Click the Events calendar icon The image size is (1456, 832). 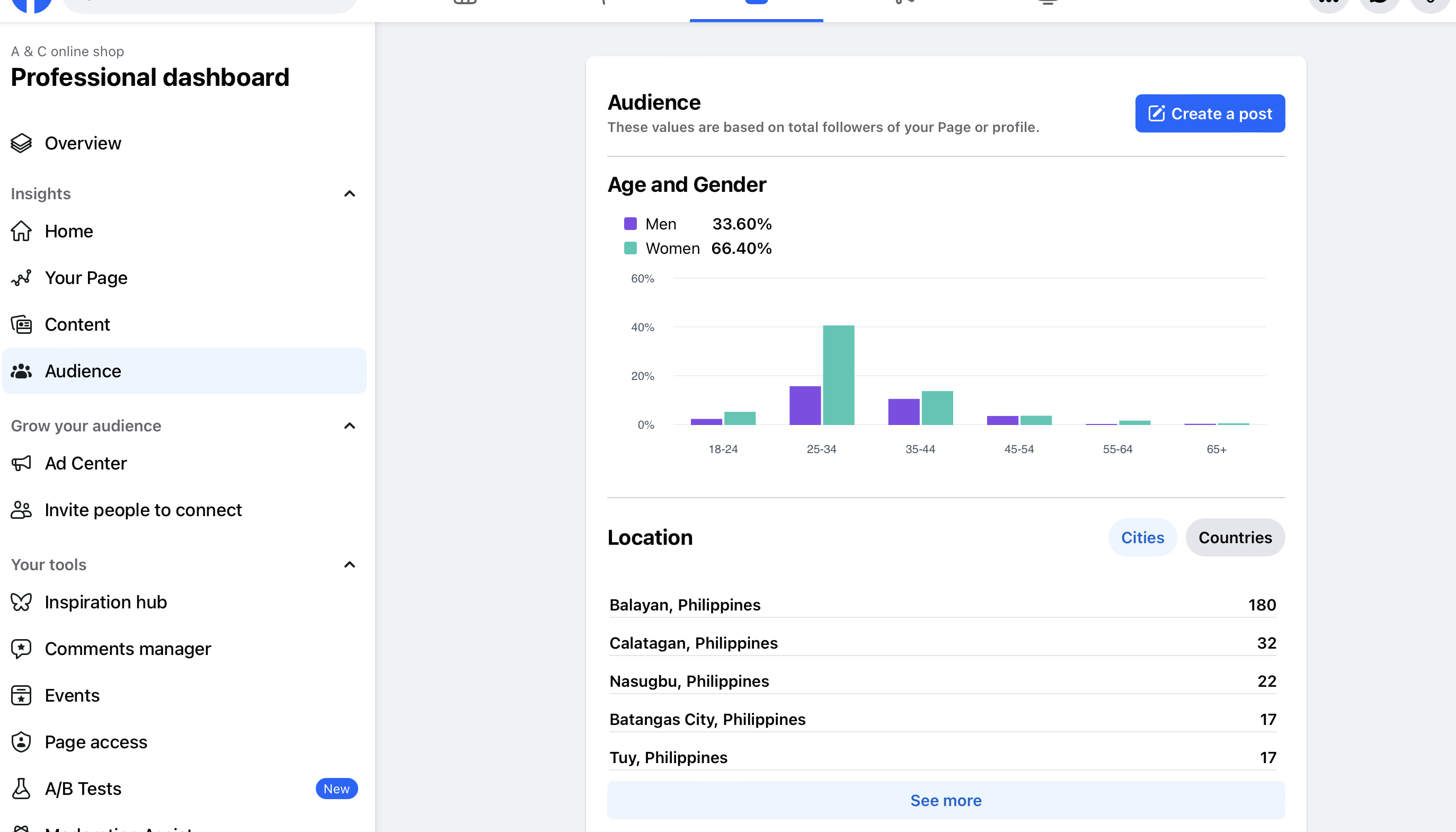(21, 695)
